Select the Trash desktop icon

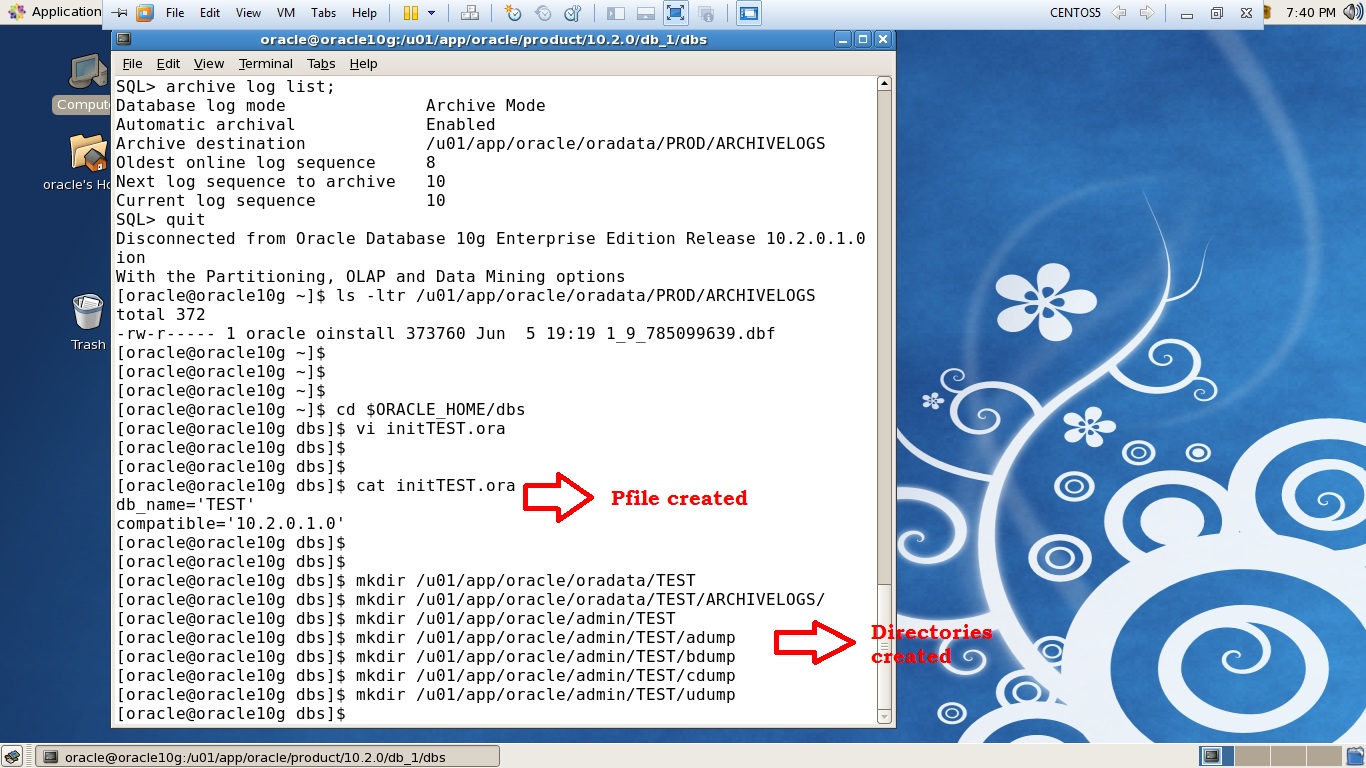pos(88,321)
